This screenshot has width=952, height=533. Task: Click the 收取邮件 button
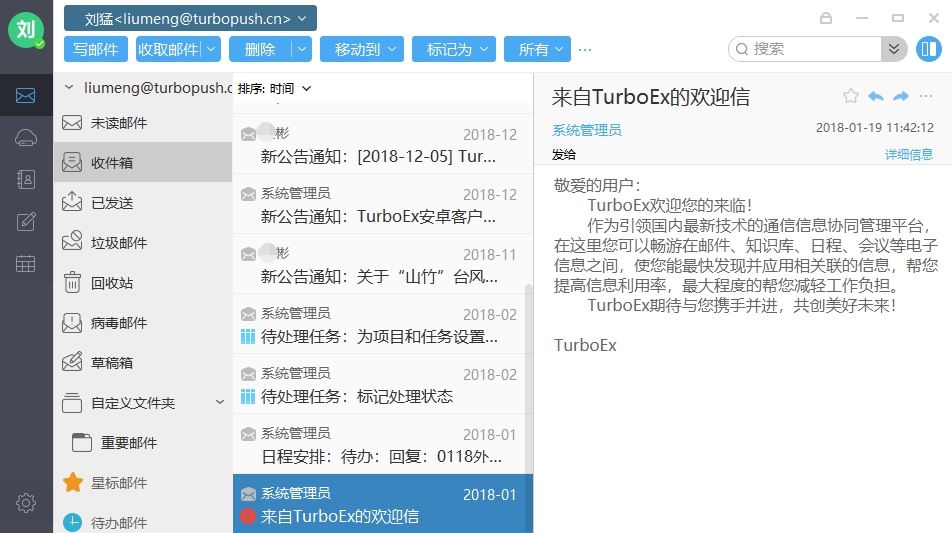click(169, 49)
